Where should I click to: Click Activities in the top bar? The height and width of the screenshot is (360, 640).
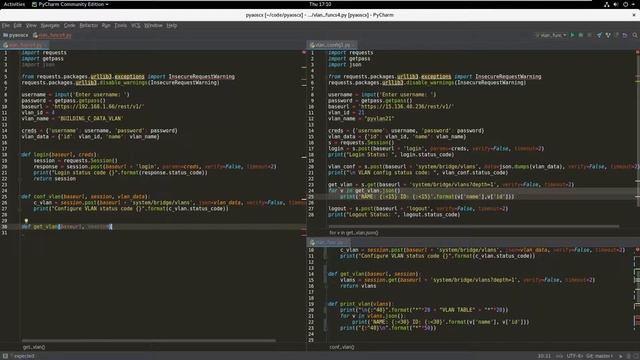(14, 4)
